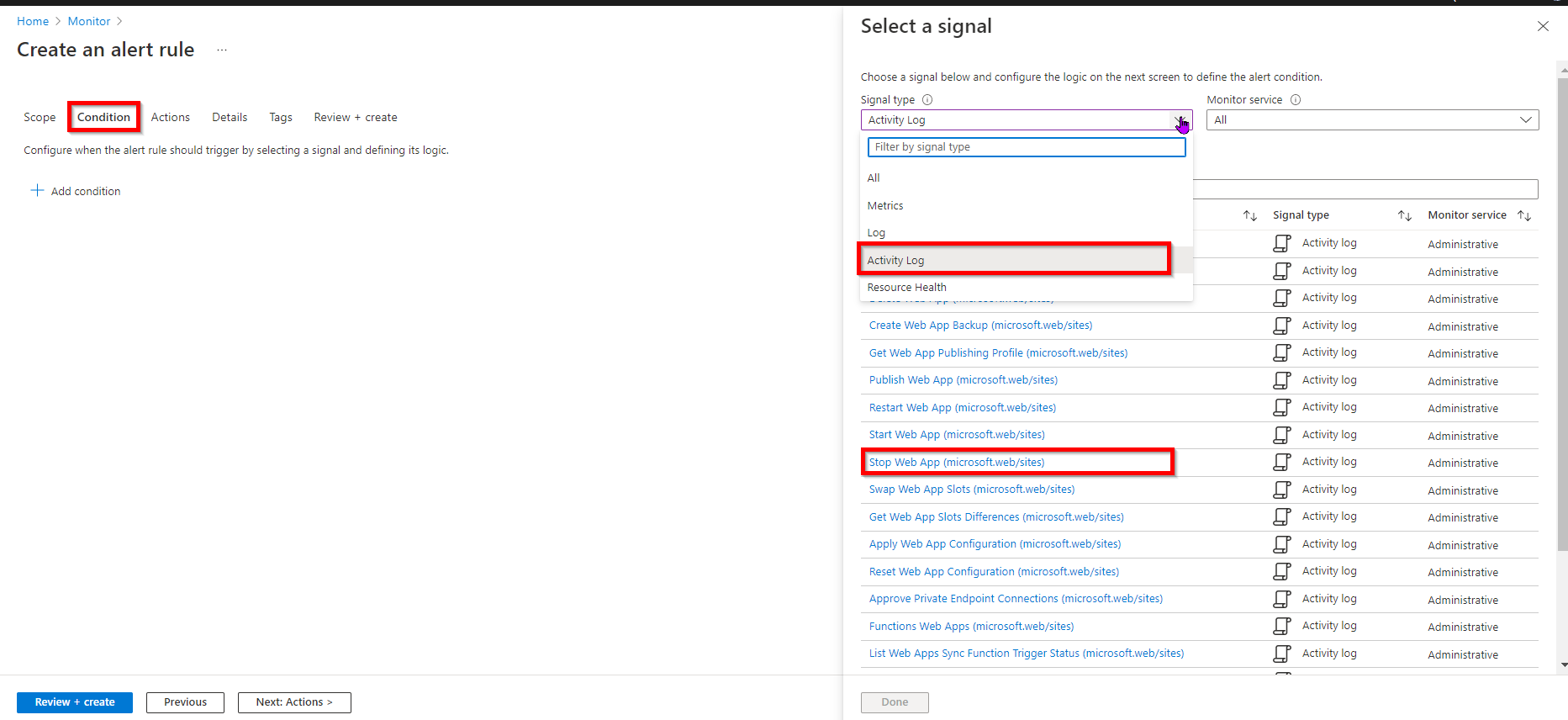Click the signal panel vertical scrollbar
1568x720 pixels.
(x=1563, y=315)
